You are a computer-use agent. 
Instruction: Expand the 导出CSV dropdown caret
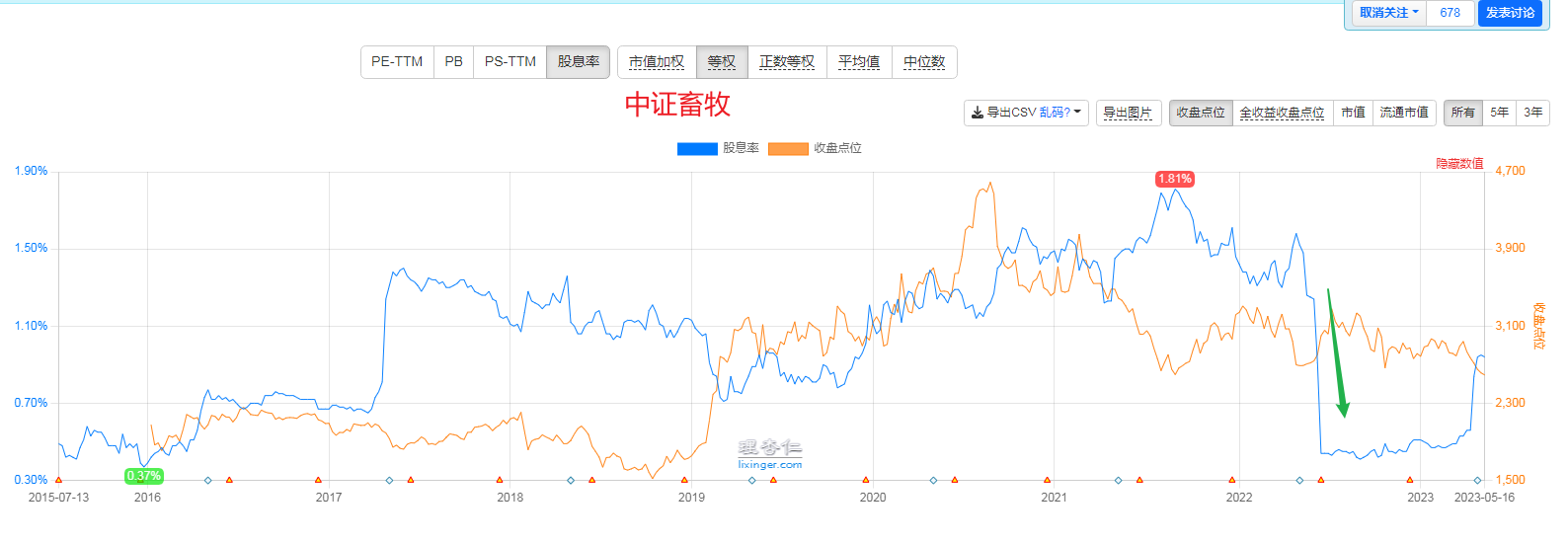(1077, 113)
